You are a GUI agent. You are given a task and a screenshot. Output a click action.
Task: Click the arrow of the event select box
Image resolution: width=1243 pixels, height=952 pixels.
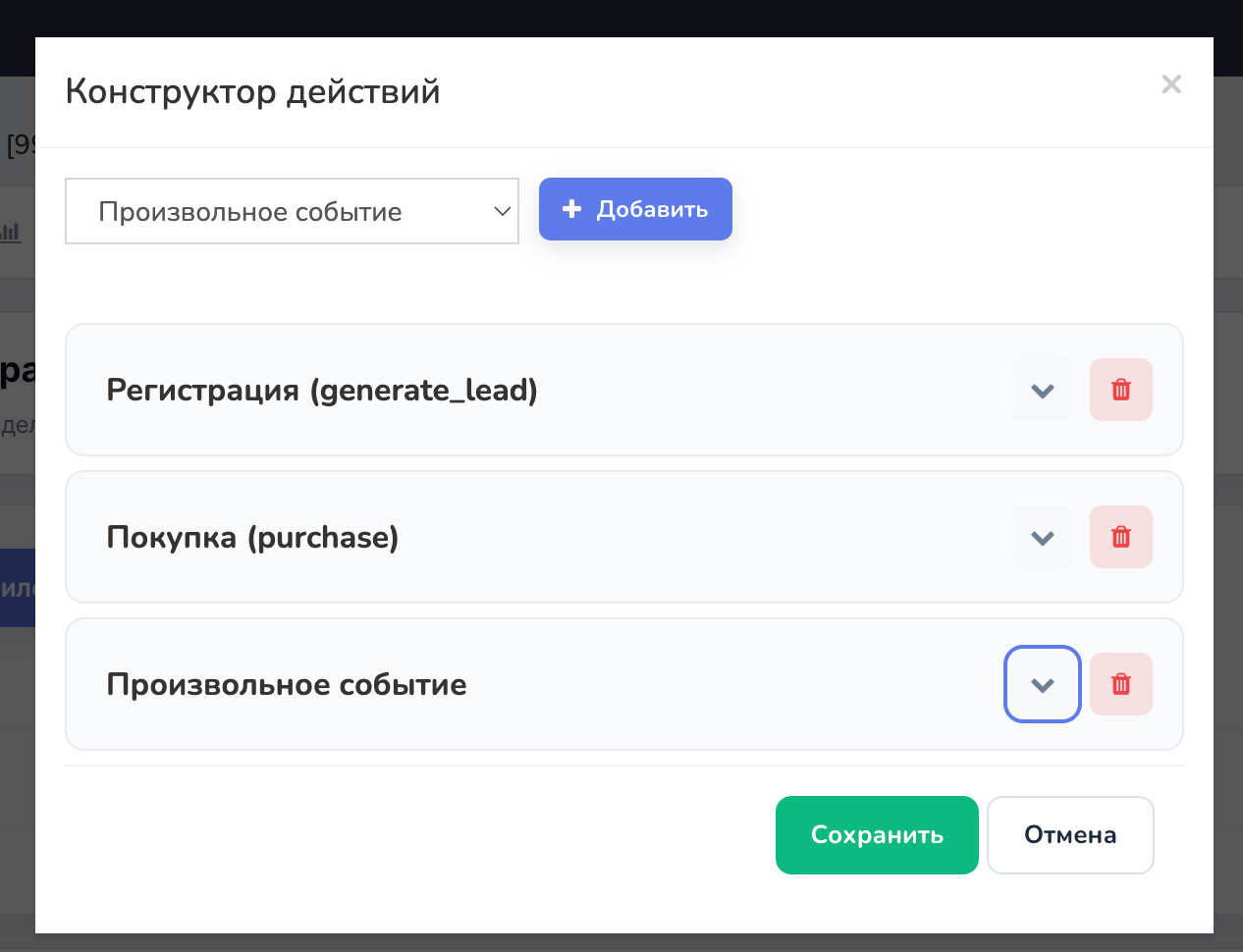tap(502, 211)
